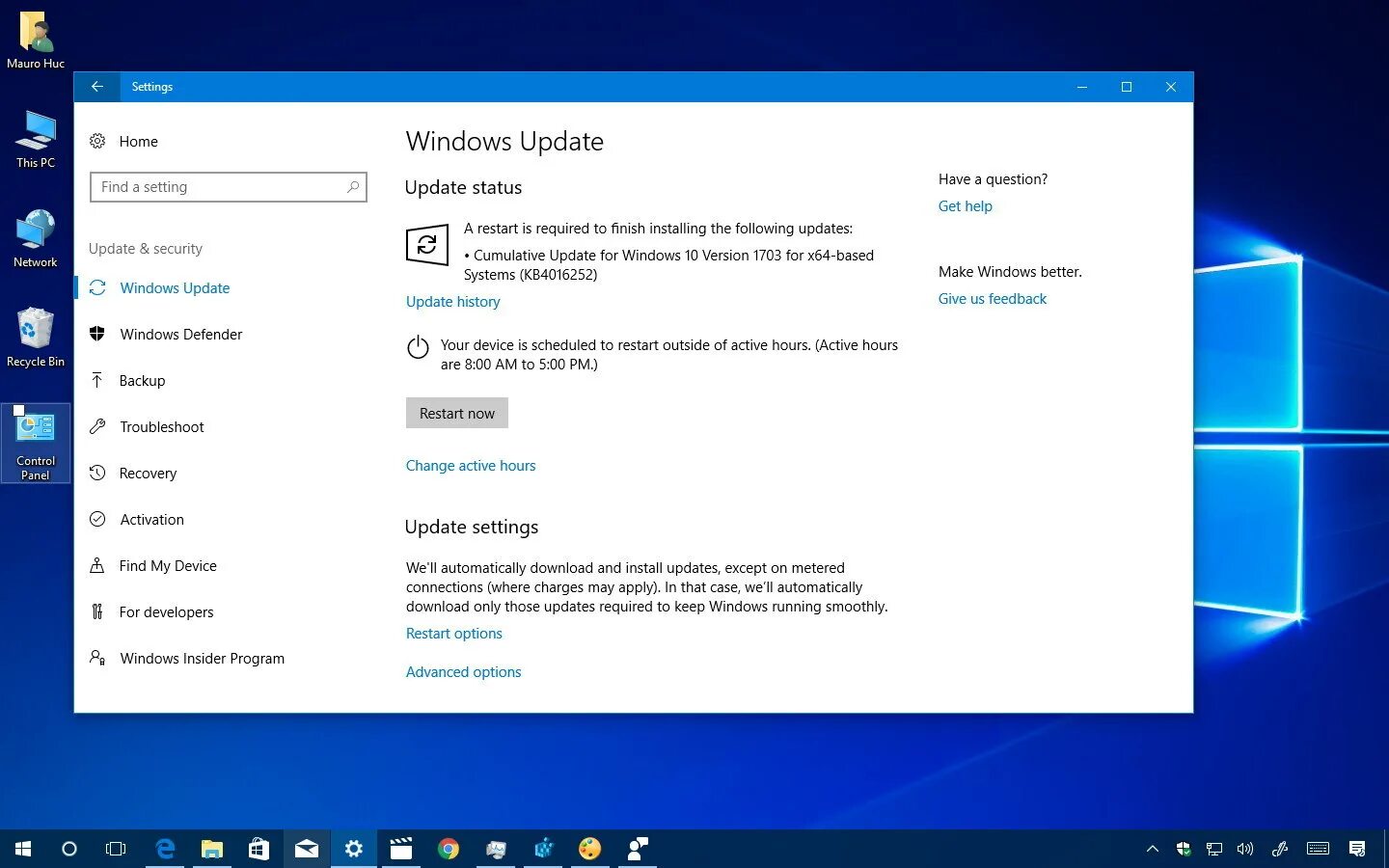Open Task View on the taskbar

(116, 849)
